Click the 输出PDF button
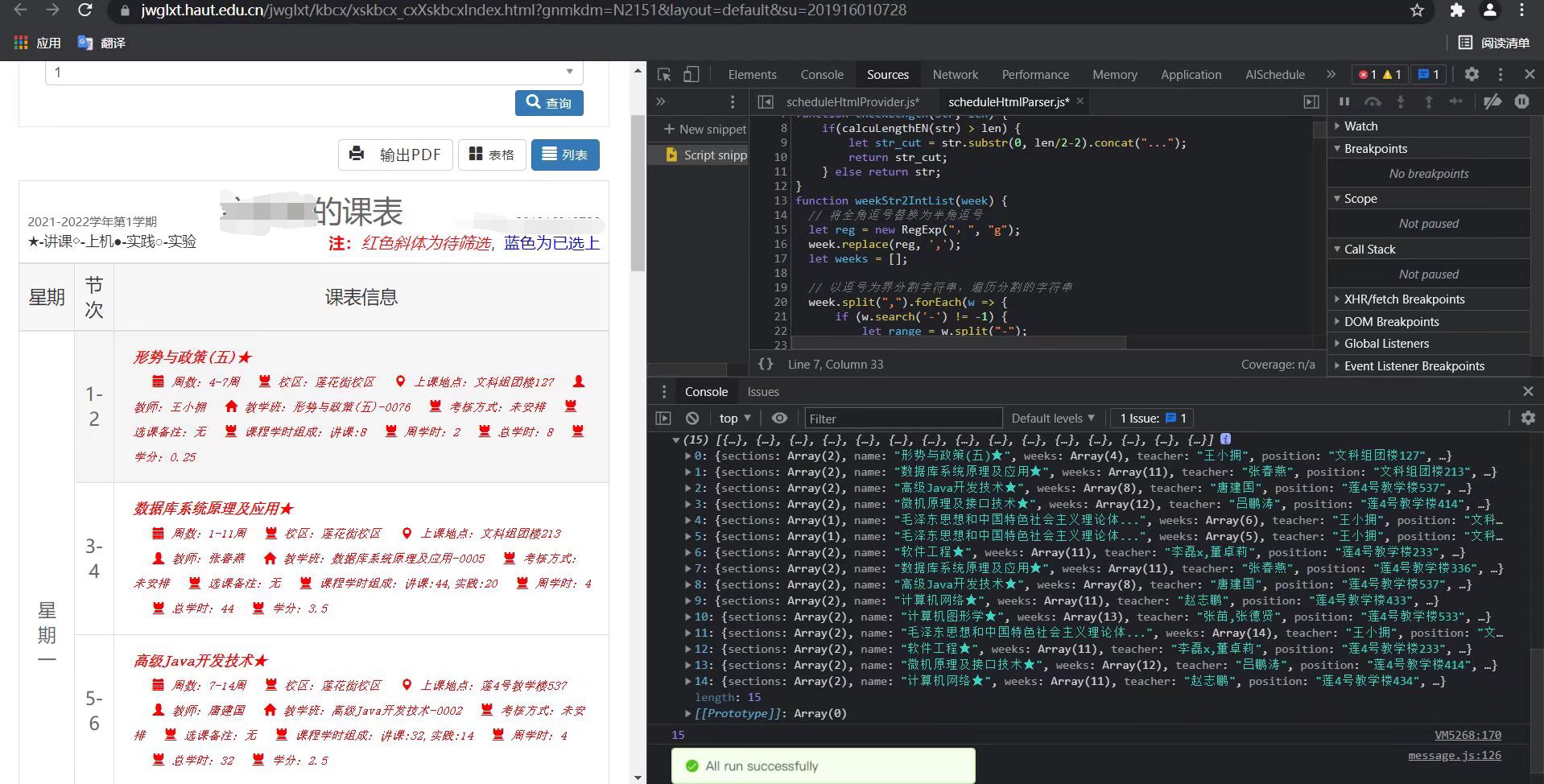 395,155
